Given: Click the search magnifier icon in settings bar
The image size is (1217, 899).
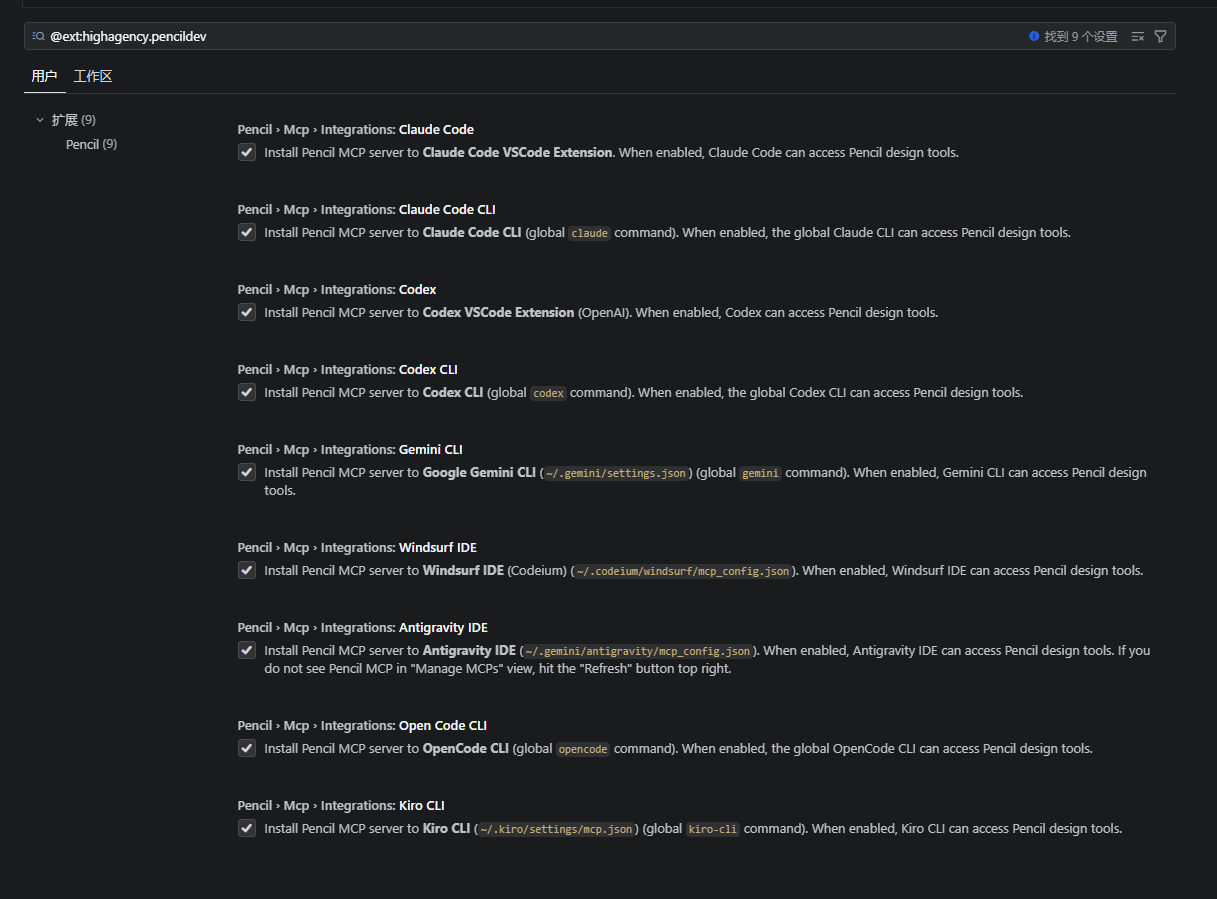Looking at the screenshot, I should (38, 36).
